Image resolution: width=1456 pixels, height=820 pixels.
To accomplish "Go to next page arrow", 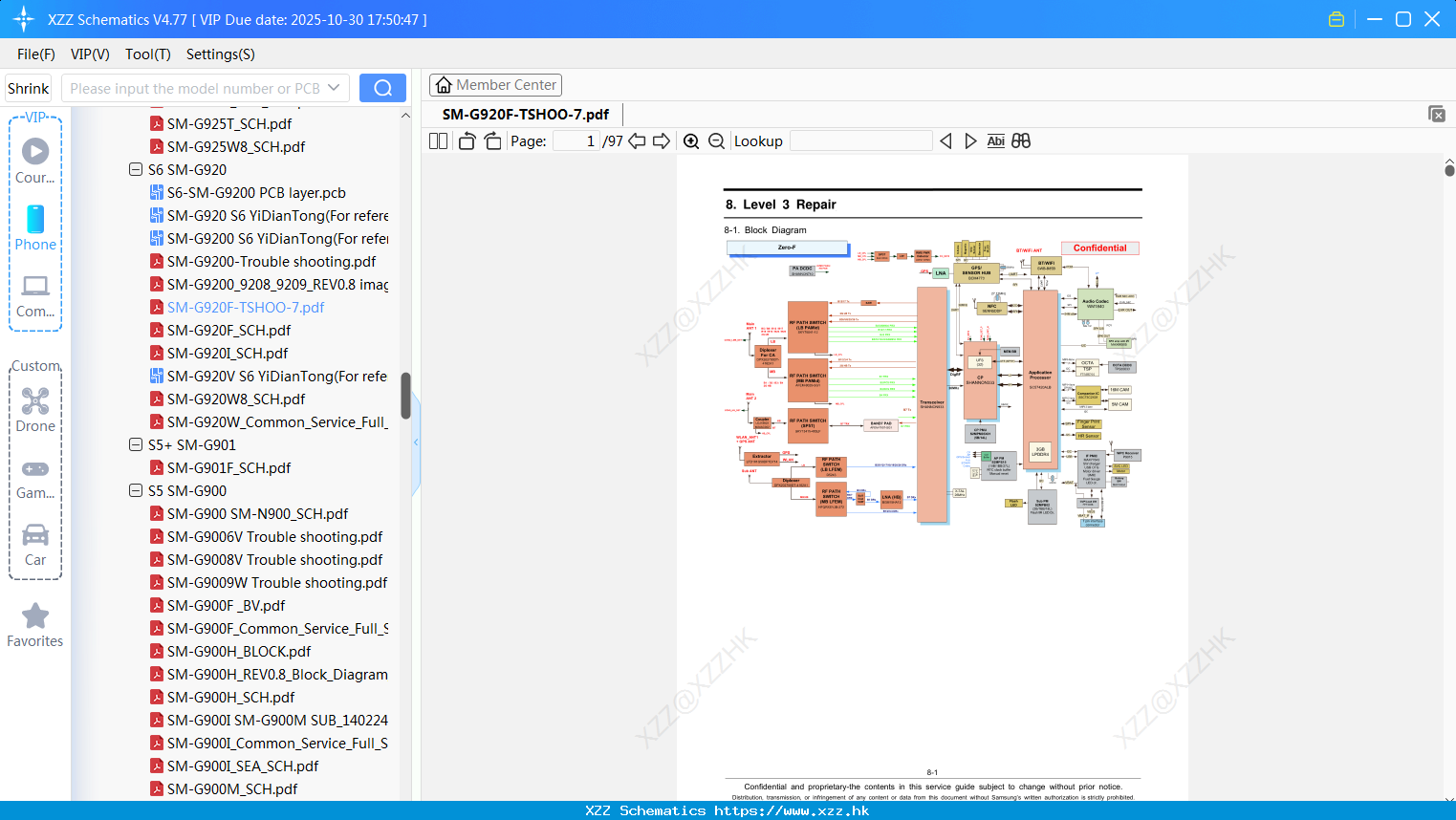I will [662, 141].
